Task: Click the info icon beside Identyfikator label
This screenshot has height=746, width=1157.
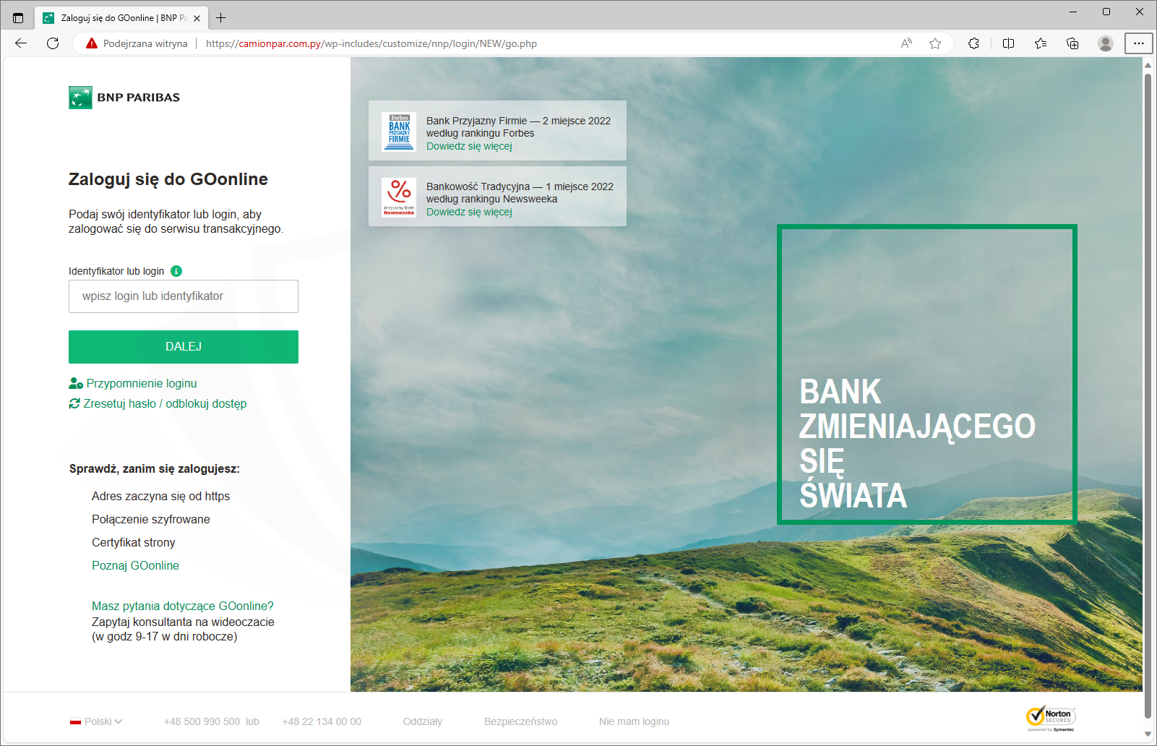Action: [176, 271]
